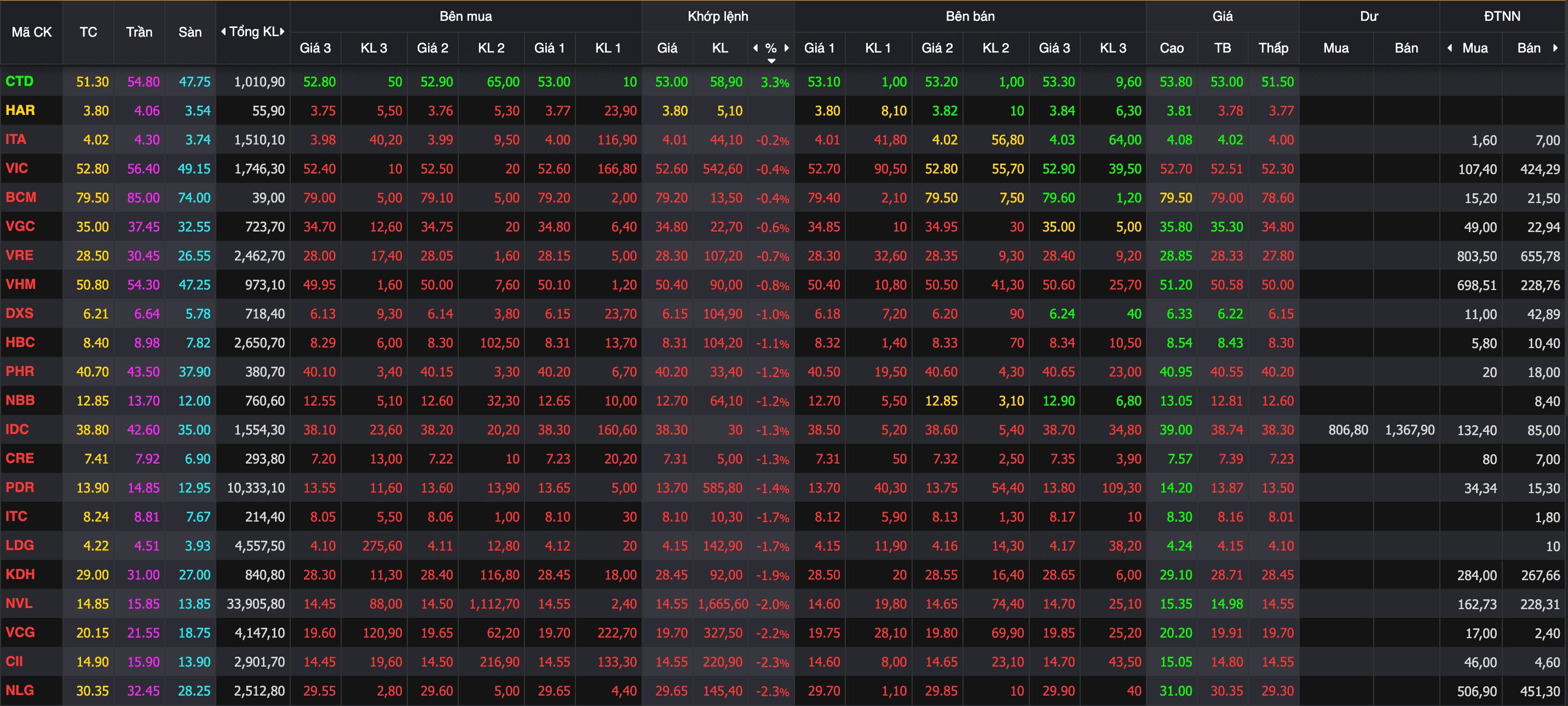Click right arrow after ĐTNN Bán header
Image resolution: width=1568 pixels, height=706 pixels.
click(x=1555, y=48)
